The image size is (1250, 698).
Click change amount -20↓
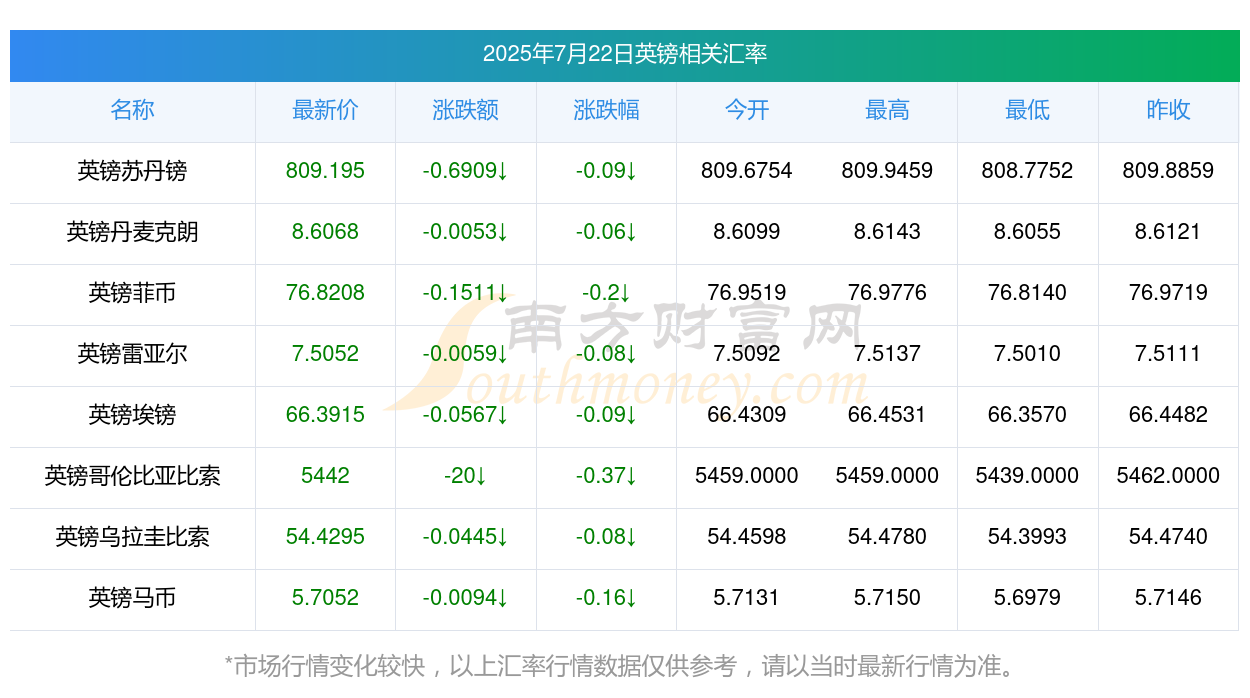pyautogui.click(x=465, y=476)
